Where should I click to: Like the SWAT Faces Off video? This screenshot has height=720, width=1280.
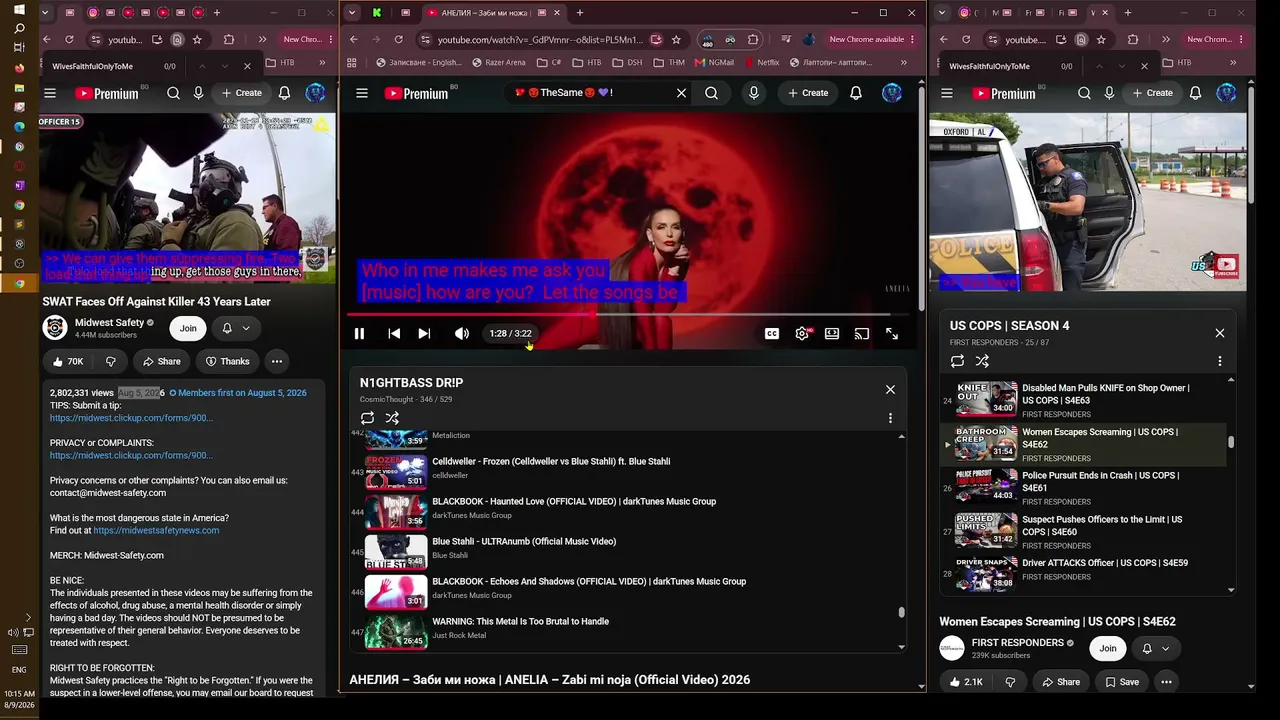click(x=68, y=361)
